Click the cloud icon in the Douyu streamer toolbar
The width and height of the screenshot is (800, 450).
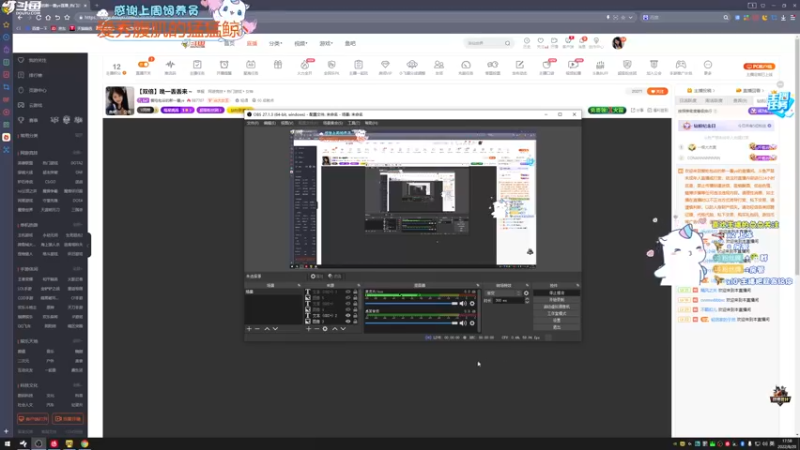[x=412, y=65]
